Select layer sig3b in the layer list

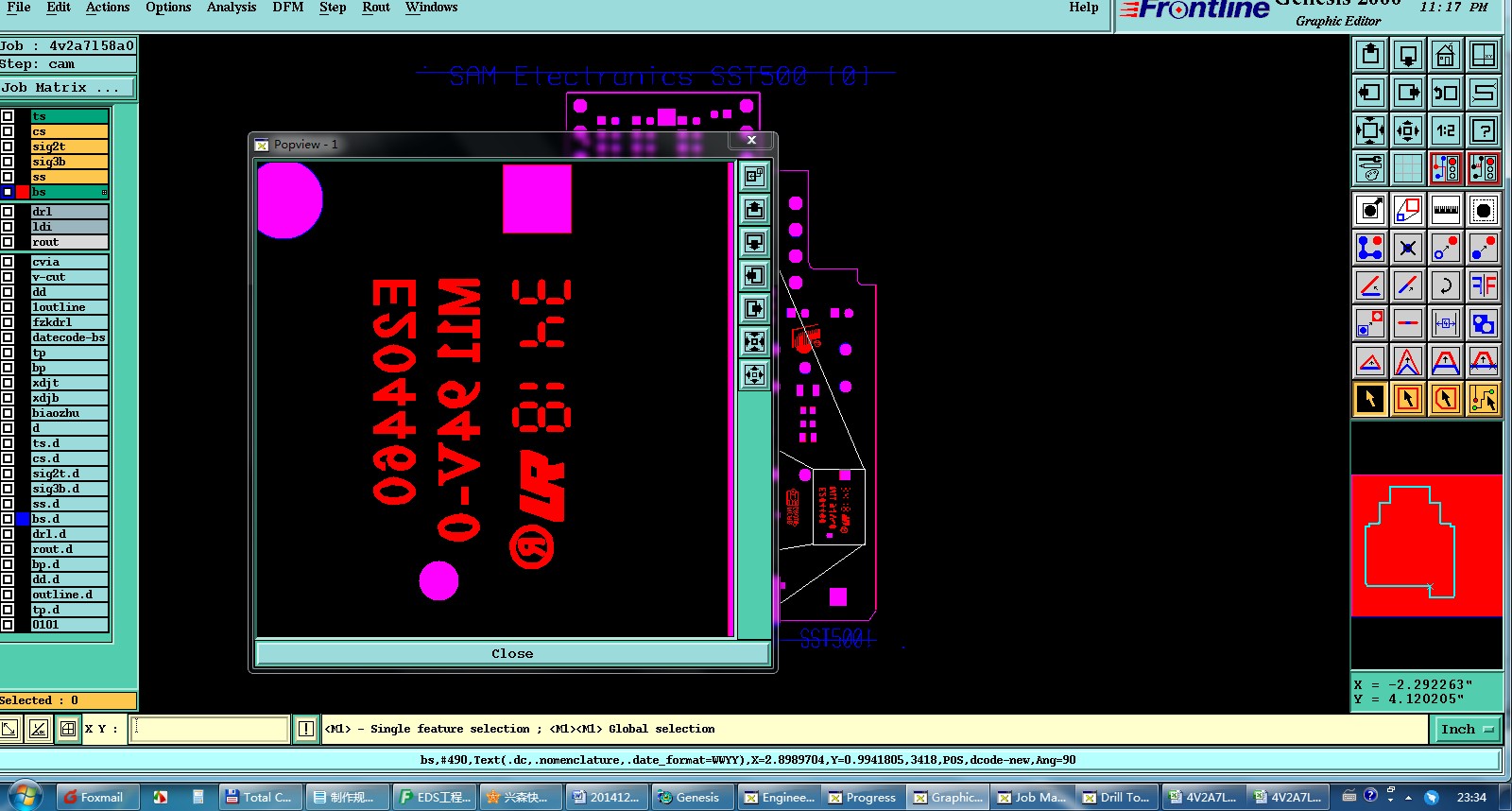tap(69, 162)
